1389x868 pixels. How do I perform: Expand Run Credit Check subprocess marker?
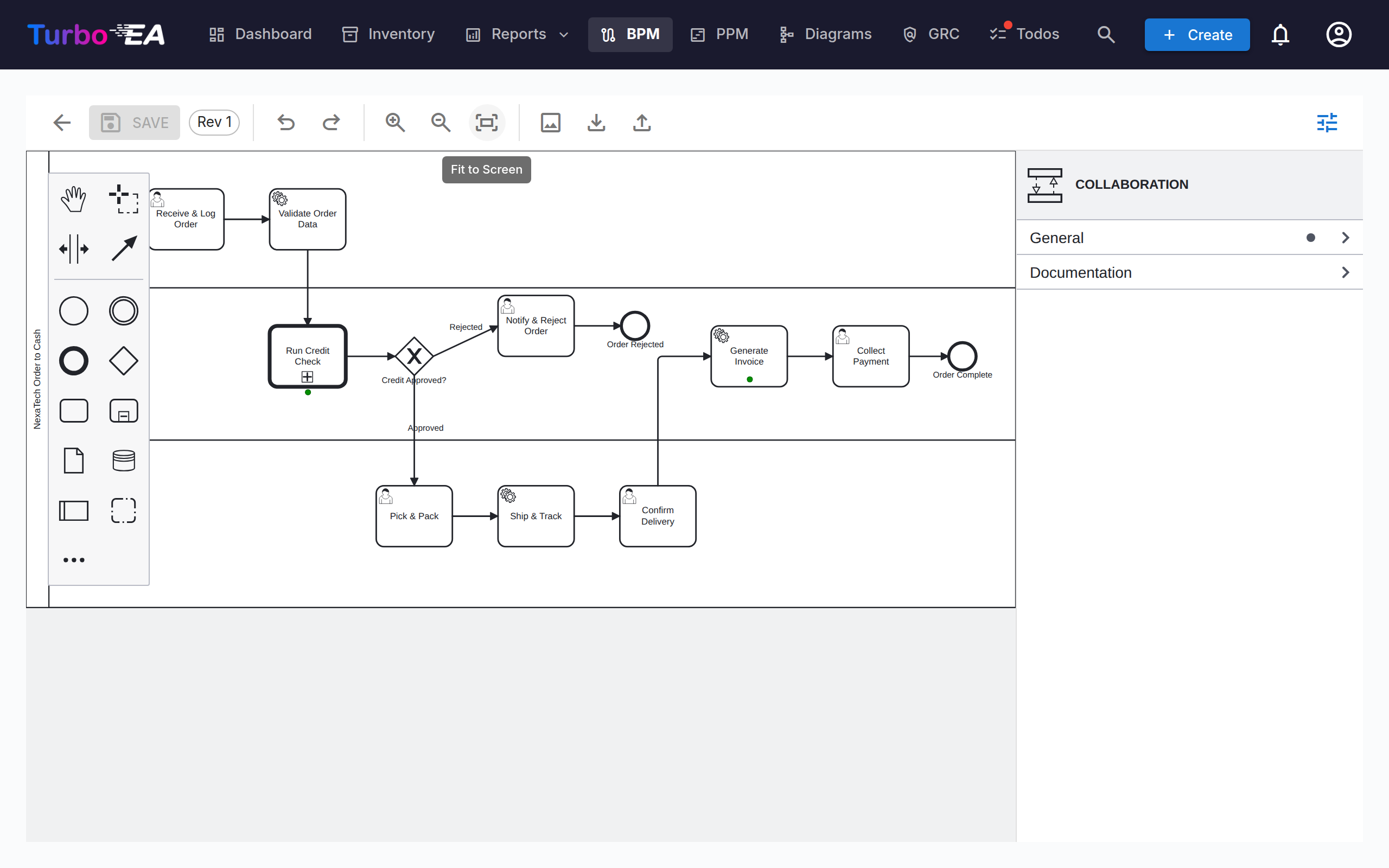point(308,376)
